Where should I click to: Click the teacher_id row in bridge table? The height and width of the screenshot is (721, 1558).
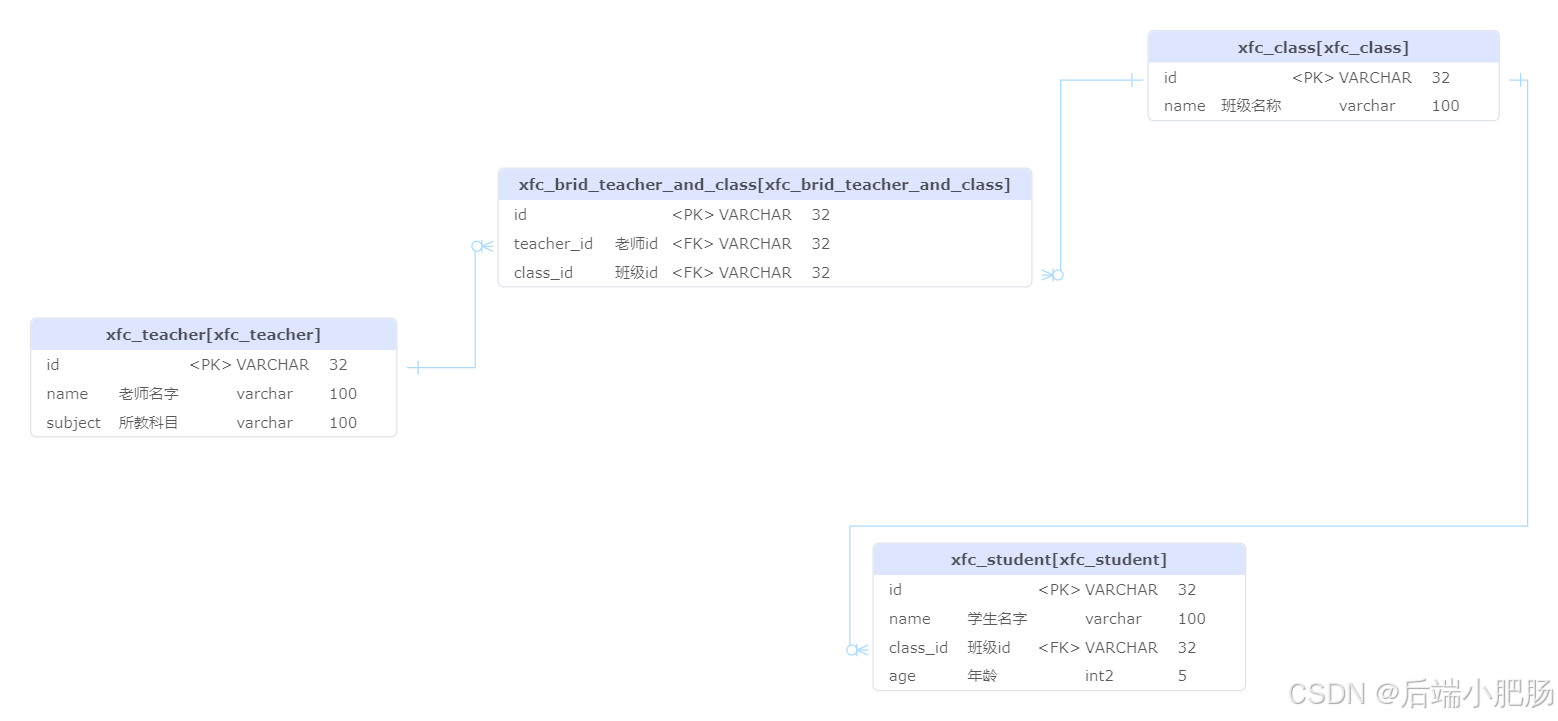tap(764, 243)
